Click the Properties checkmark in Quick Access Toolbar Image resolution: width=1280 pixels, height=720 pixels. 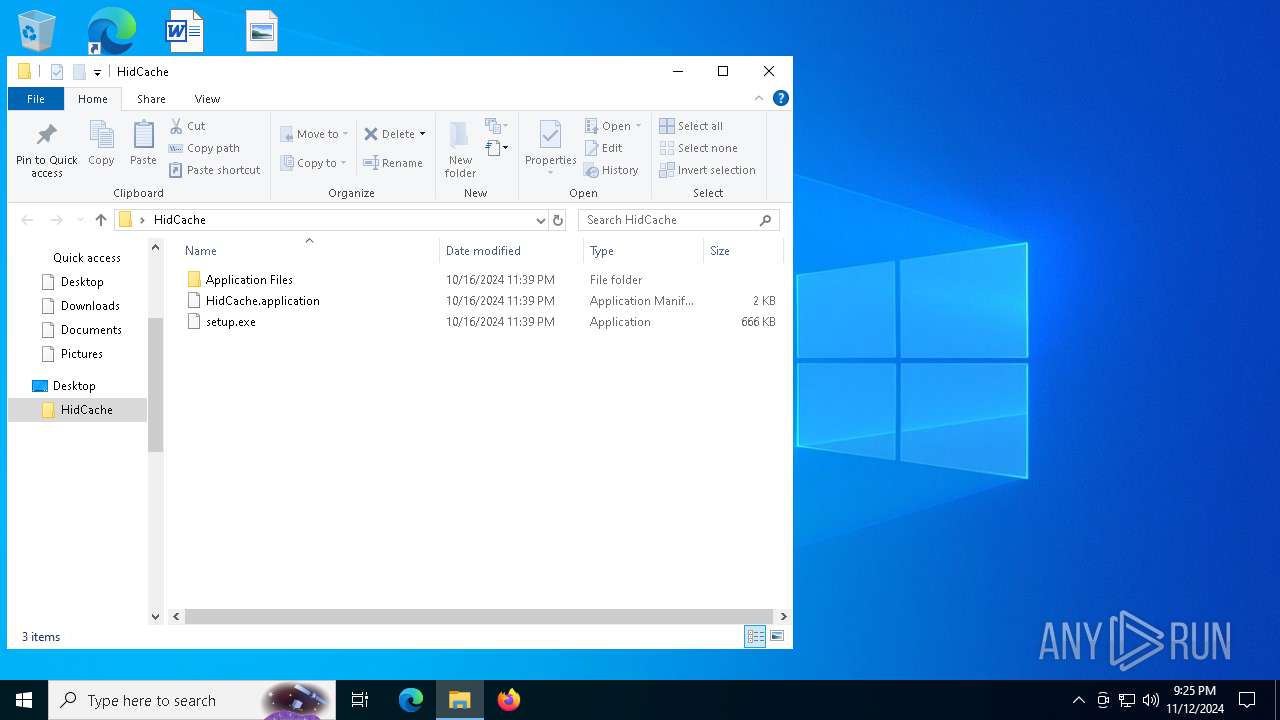tap(57, 72)
